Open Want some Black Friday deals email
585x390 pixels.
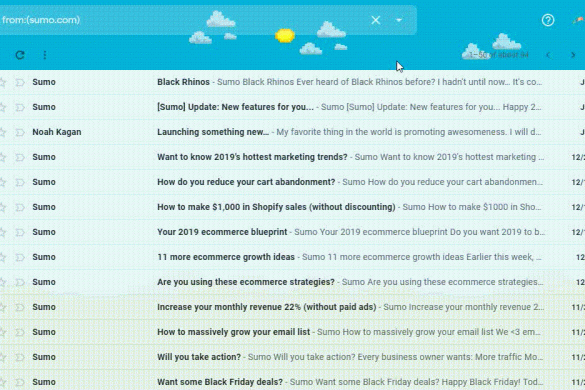(292, 382)
